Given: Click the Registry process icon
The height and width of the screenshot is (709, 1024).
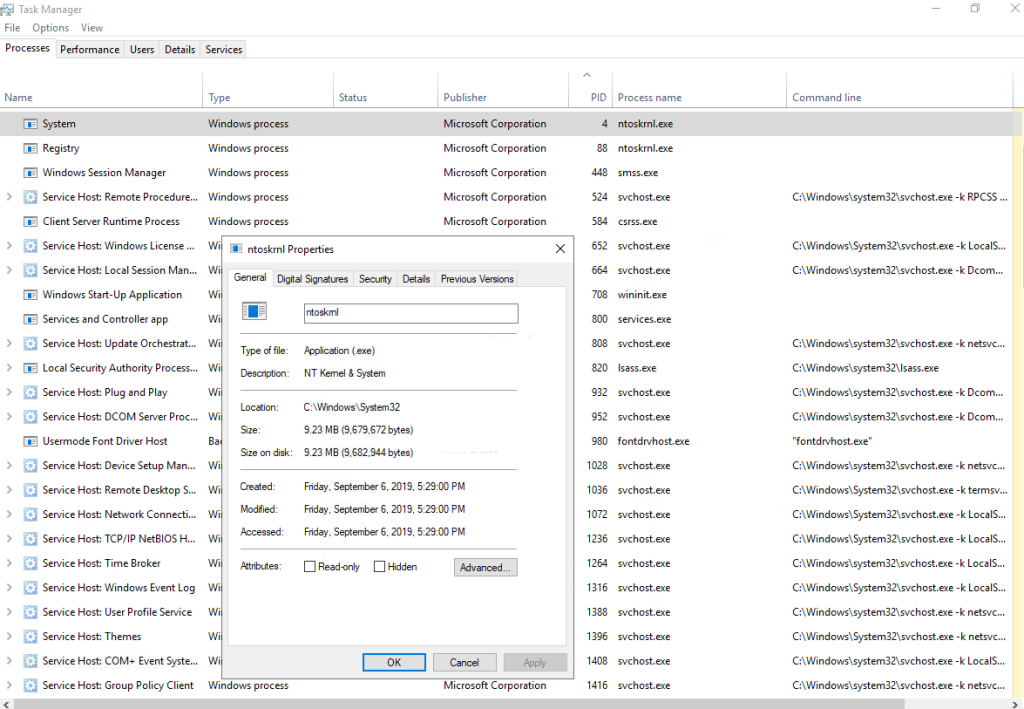Looking at the screenshot, I should (31, 148).
